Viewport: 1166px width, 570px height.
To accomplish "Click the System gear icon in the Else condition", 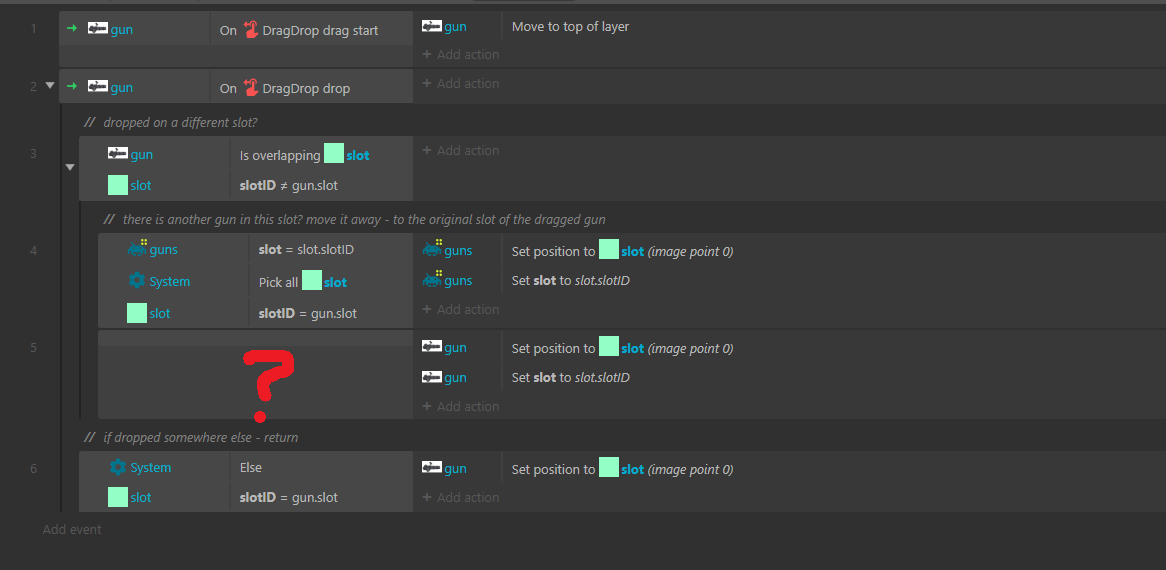I will pos(118,467).
